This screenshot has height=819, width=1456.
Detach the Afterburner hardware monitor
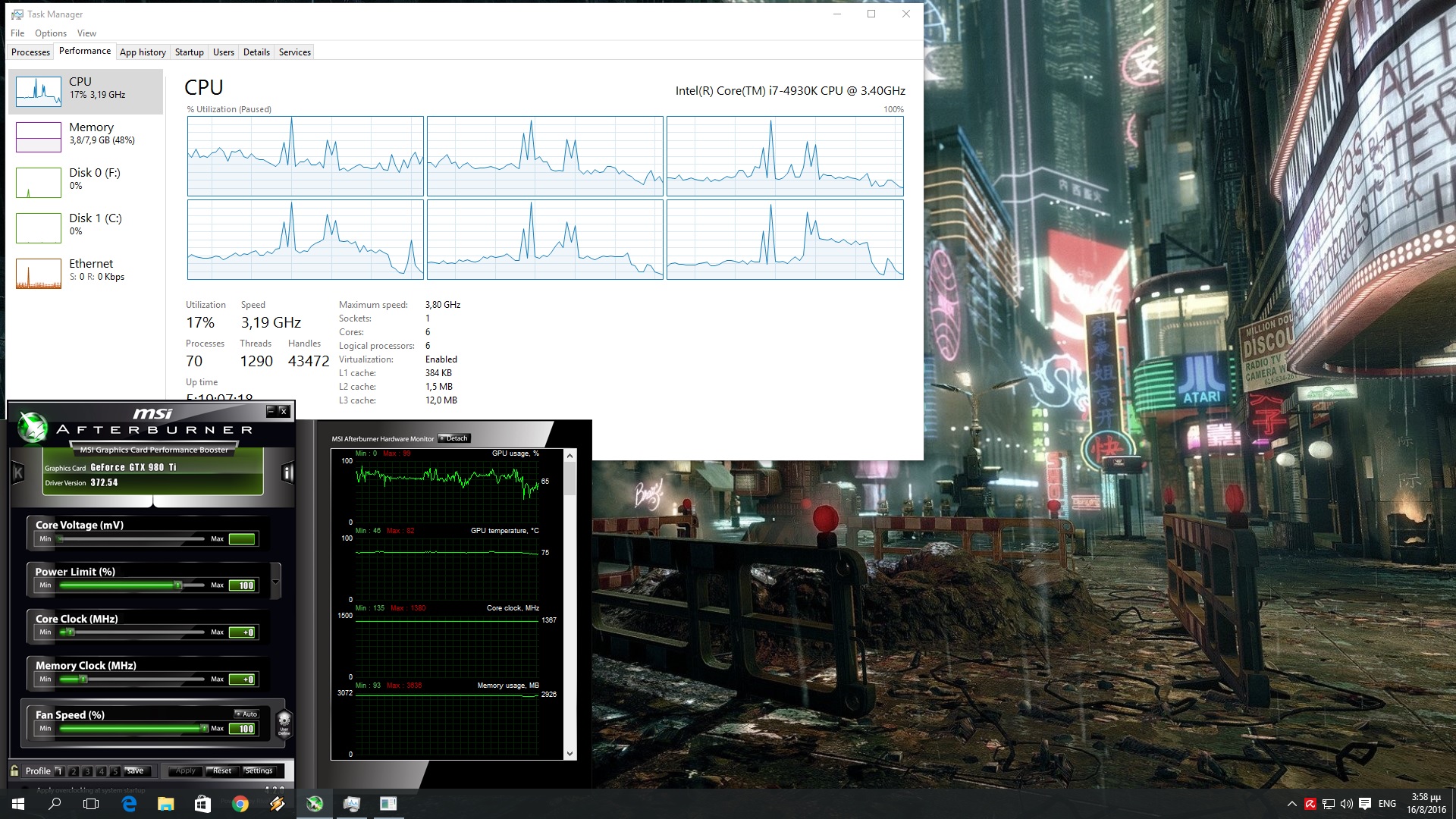pos(455,438)
